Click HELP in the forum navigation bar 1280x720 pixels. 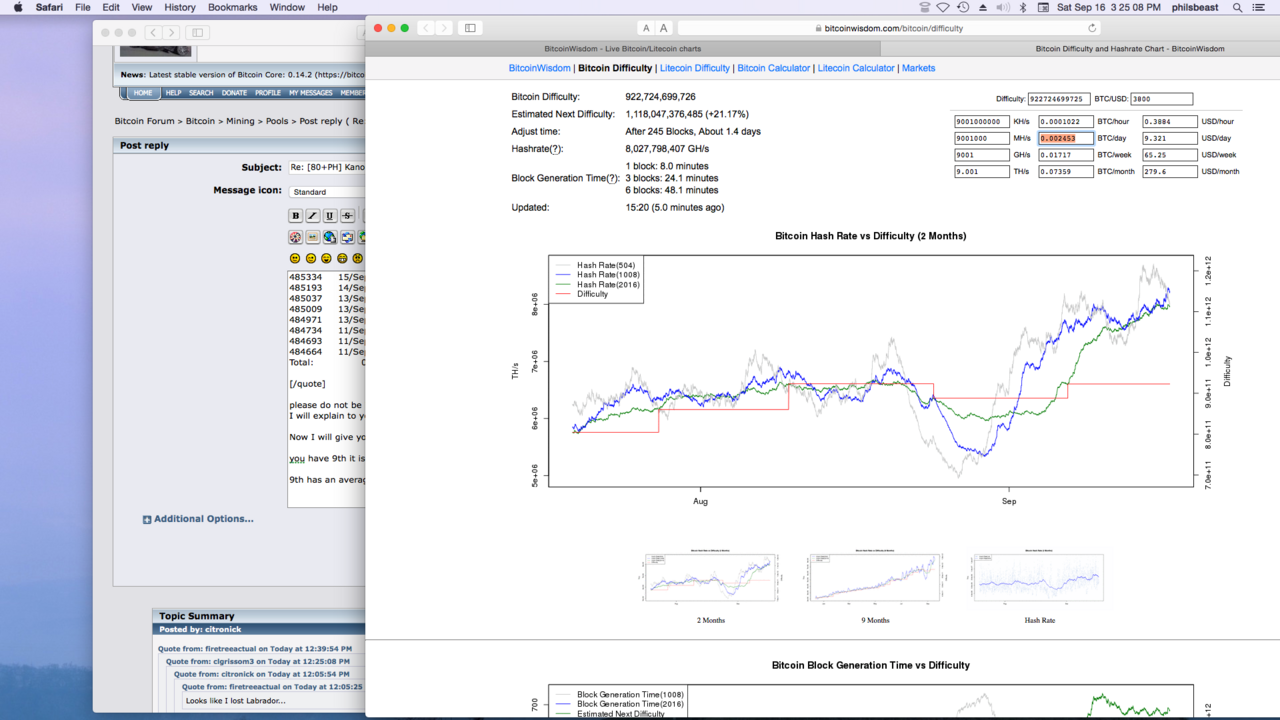pyautogui.click(x=173, y=93)
